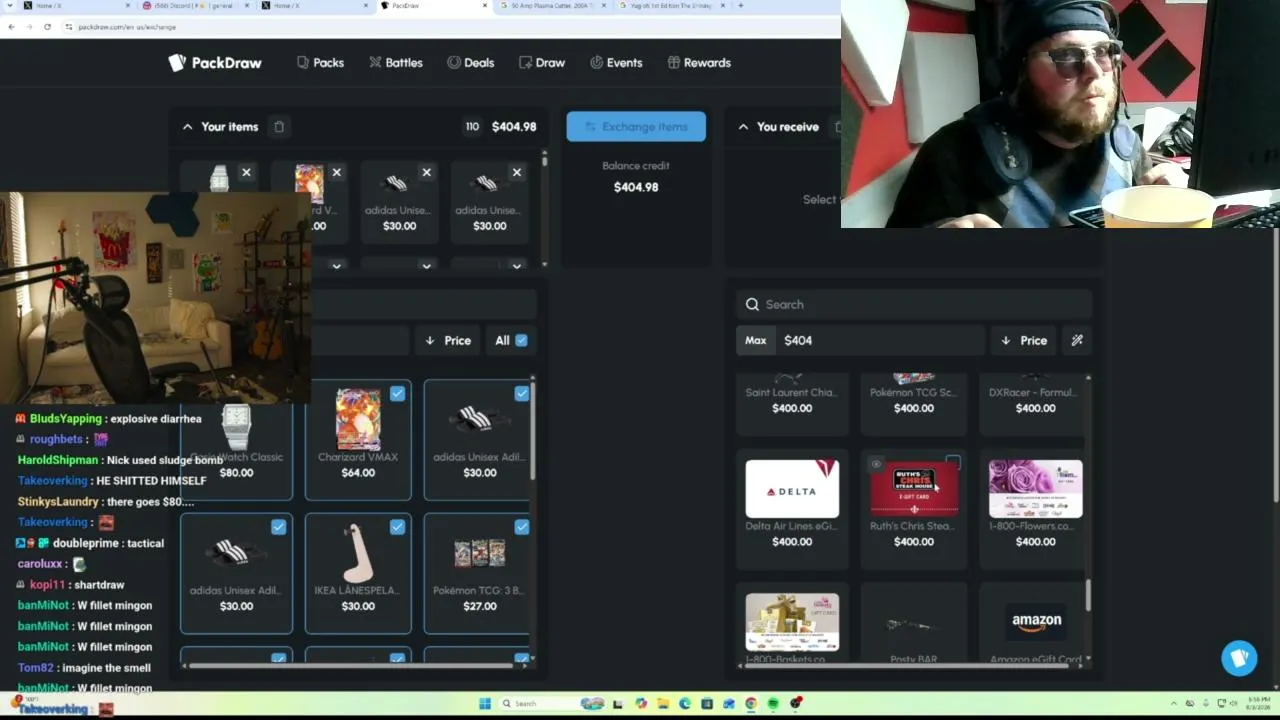Show hidden system tray icons
1280x720 pixels.
click(1174, 704)
